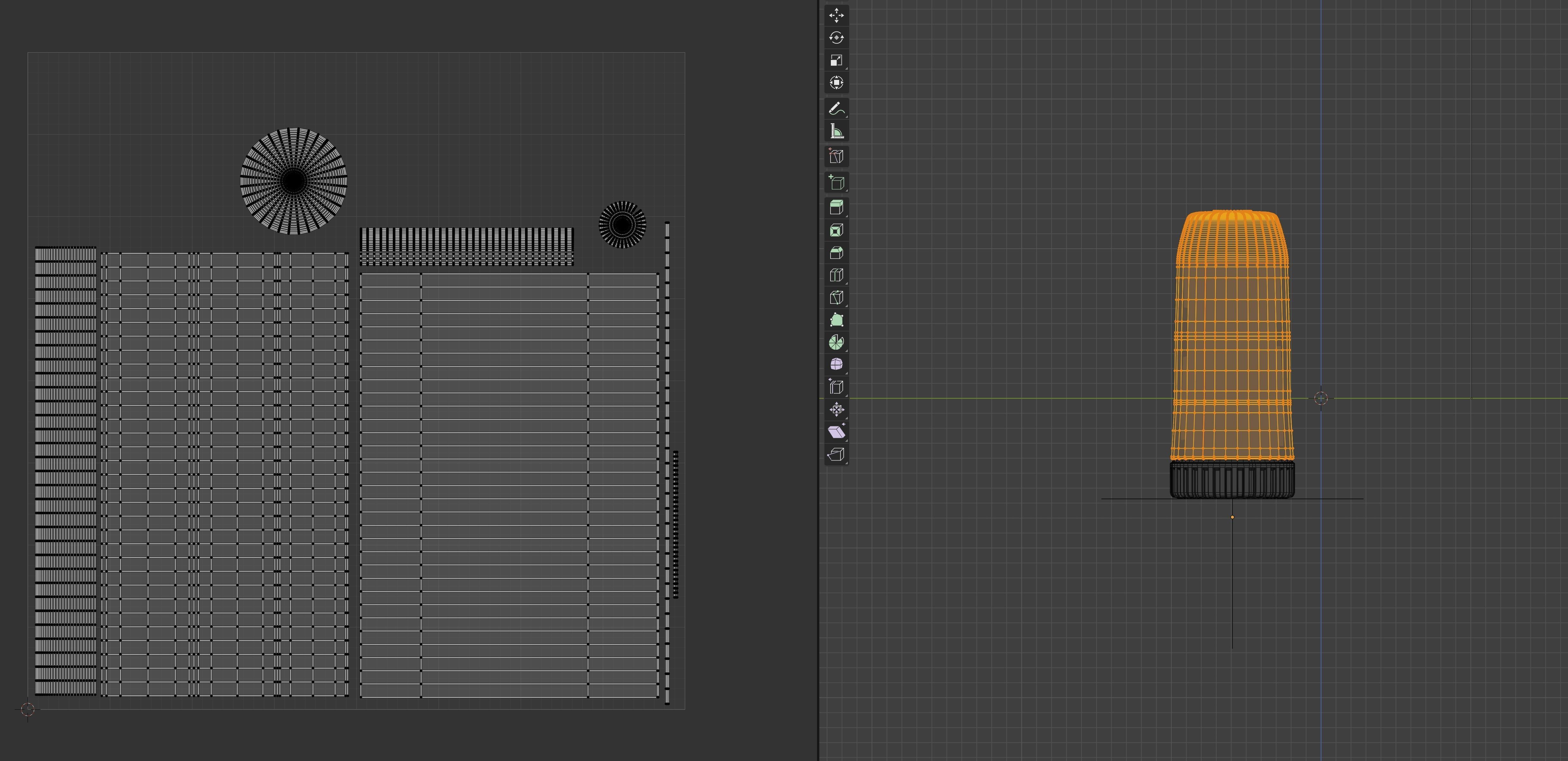Select the Shrink/Fatten tool

pyautogui.click(x=836, y=409)
